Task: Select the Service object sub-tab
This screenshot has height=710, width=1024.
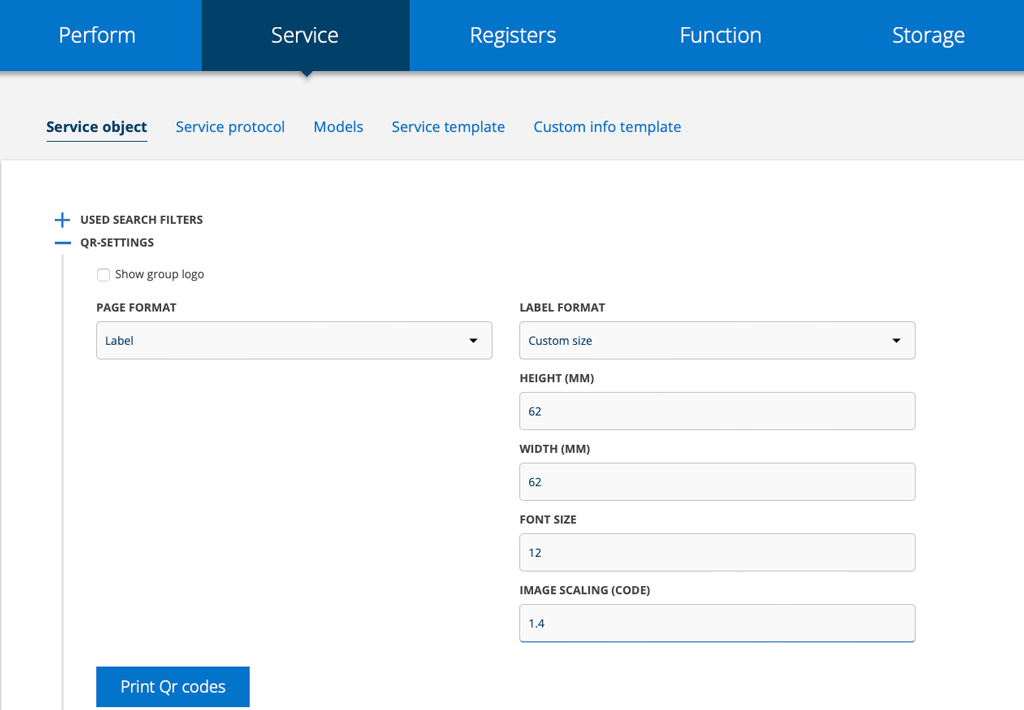Action: click(x=97, y=127)
